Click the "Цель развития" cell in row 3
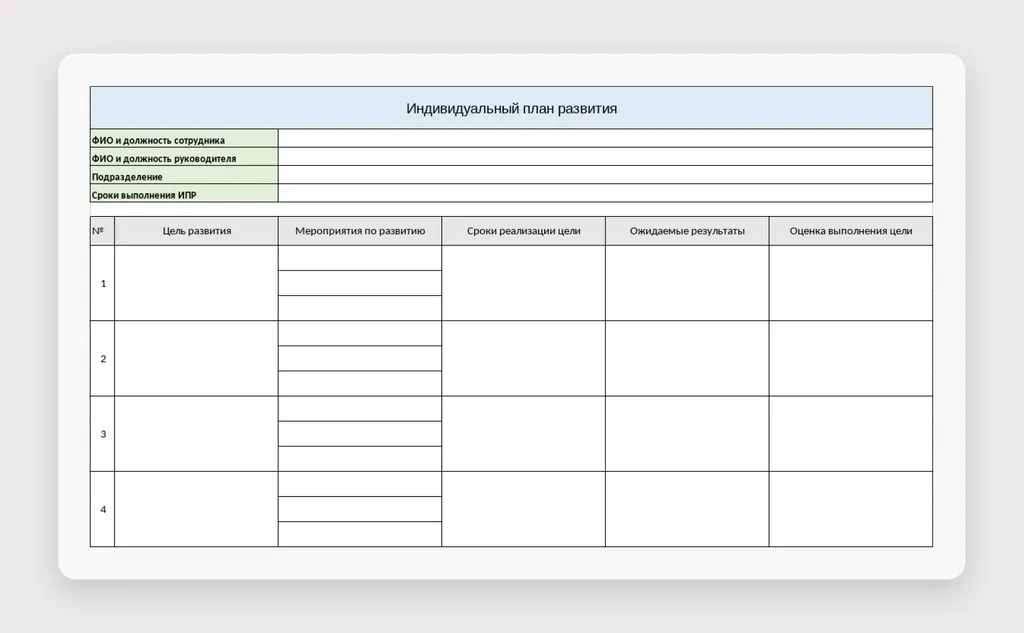Screen dimensions: 1024x633 click(x=197, y=434)
